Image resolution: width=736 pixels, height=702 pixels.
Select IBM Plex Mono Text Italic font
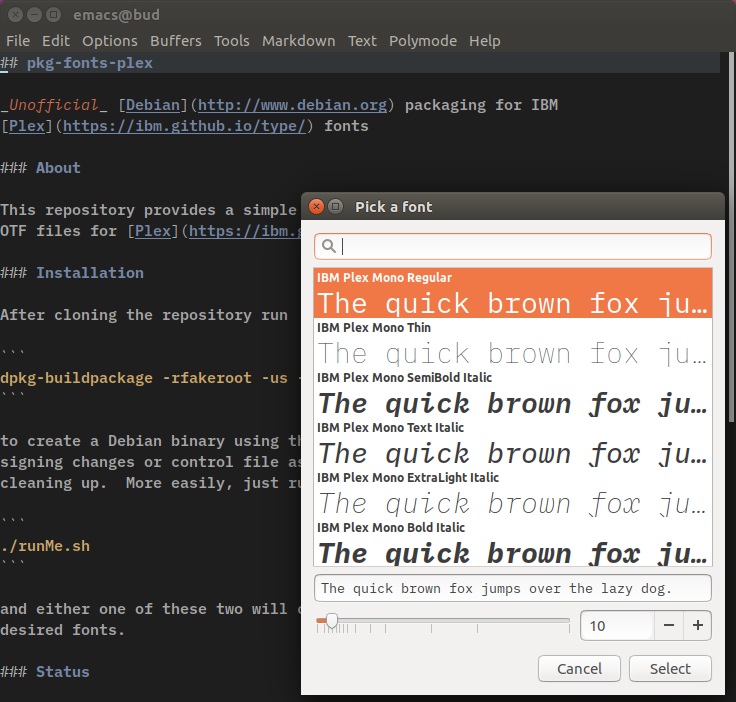[x=513, y=443]
